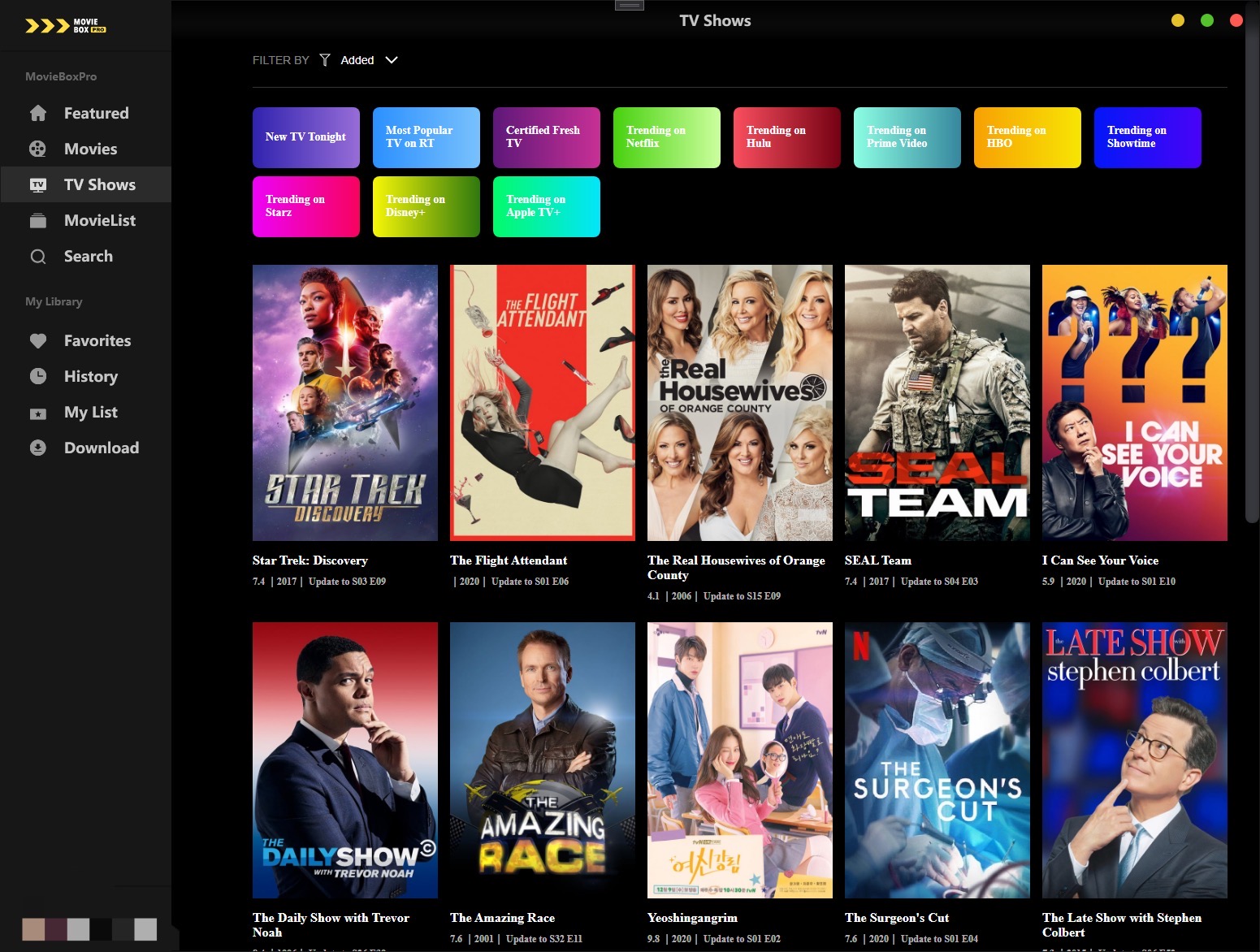Open the Star Trek: Discovery title link

310,560
